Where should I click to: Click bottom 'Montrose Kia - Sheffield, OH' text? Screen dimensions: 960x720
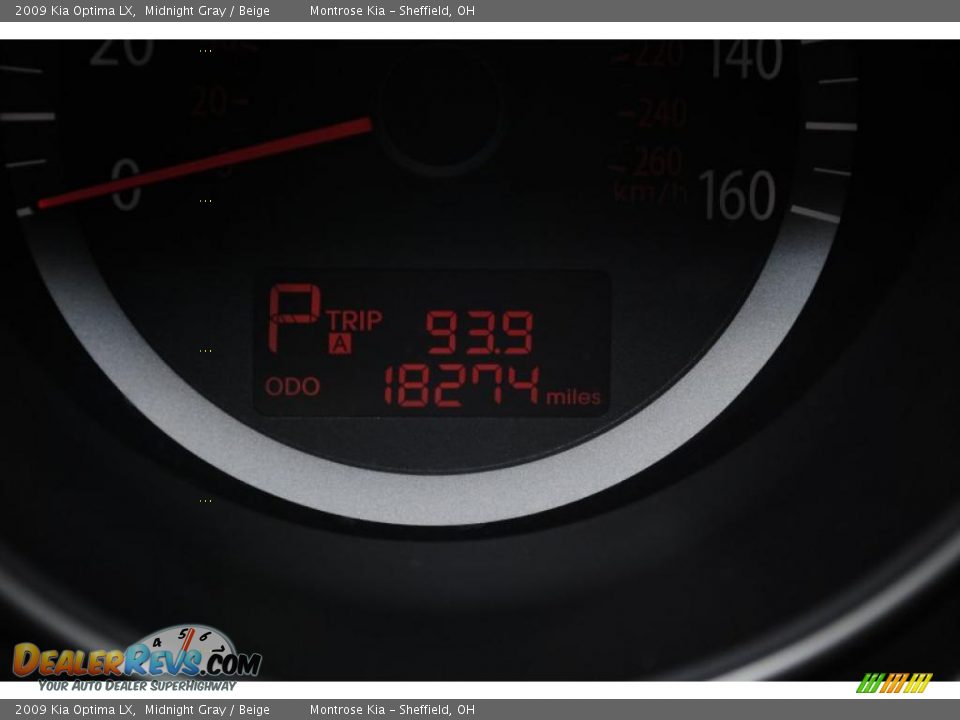pyautogui.click(x=392, y=710)
